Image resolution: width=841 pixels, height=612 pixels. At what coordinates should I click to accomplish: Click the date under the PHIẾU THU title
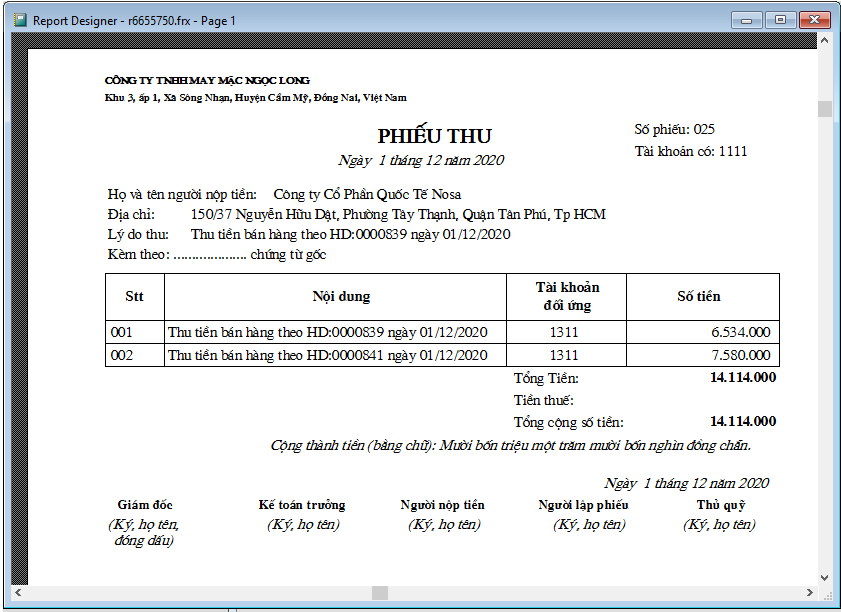tap(421, 160)
